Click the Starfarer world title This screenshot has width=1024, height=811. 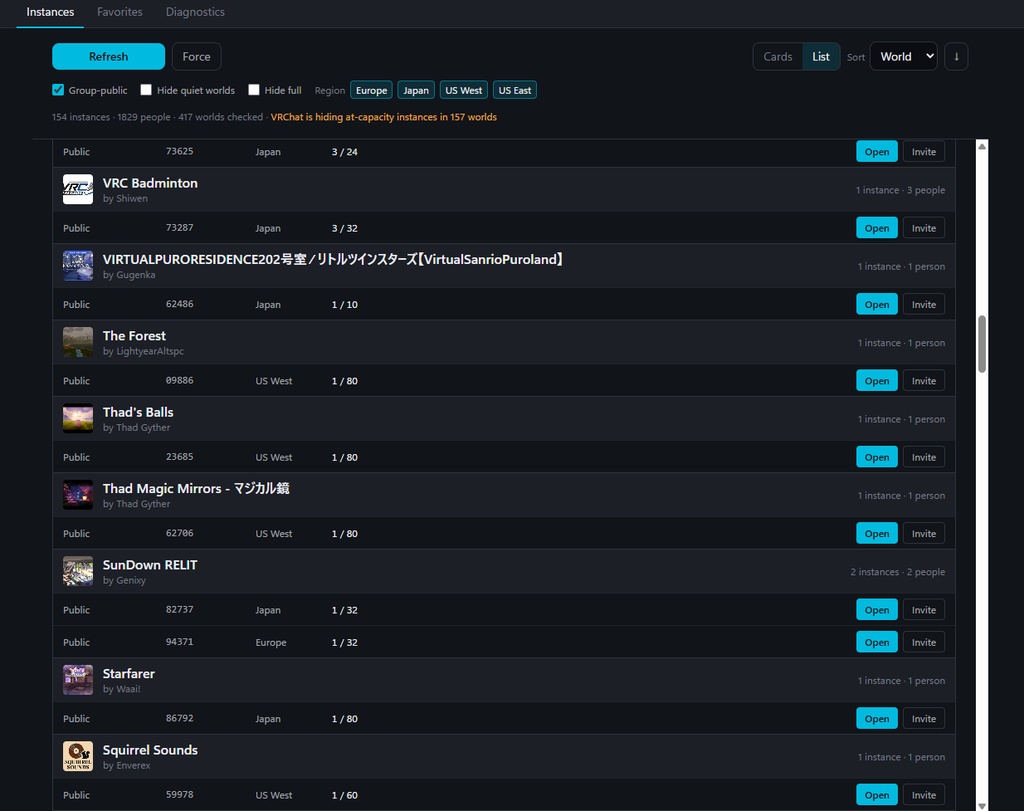click(x=129, y=673)
